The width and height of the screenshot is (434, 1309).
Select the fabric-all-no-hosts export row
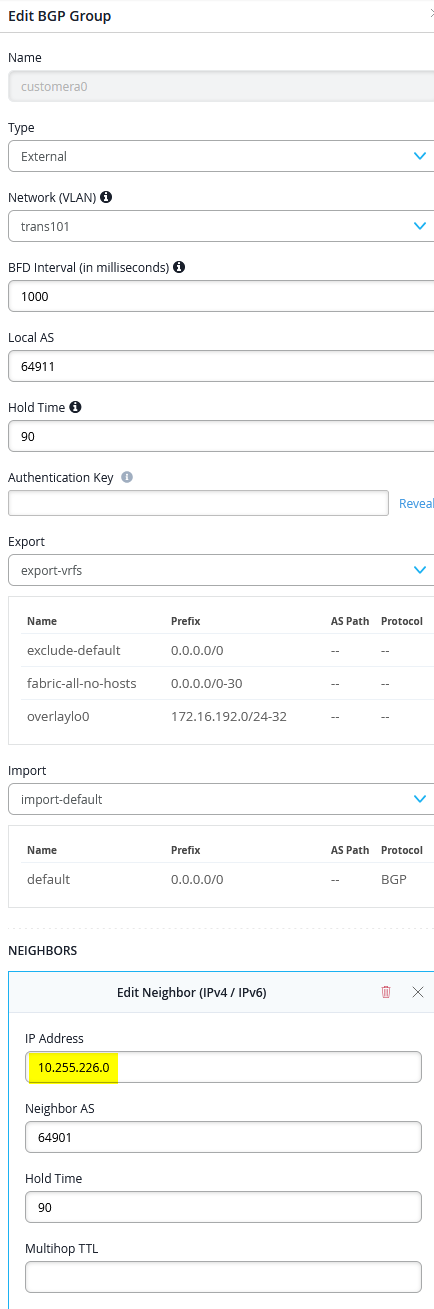click(225, 683)
